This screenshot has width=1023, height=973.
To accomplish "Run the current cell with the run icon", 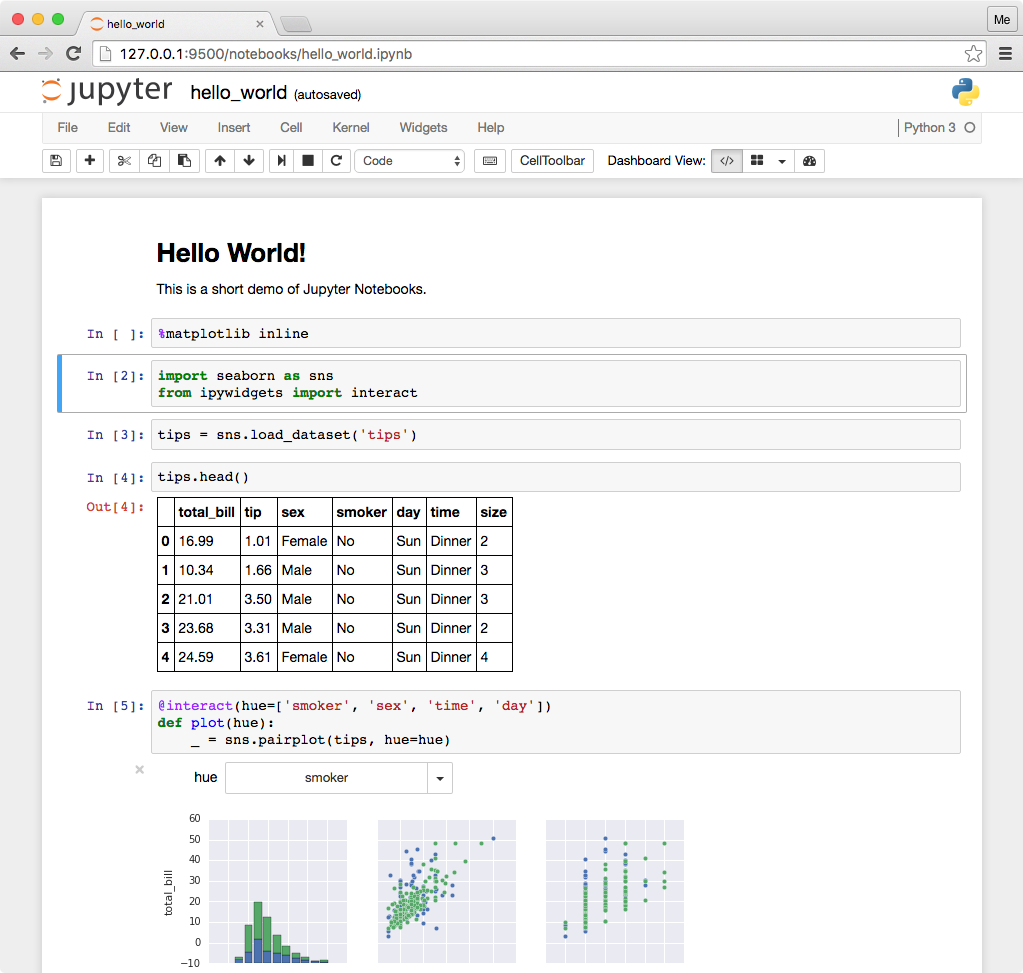I will (x=281, y=161).
